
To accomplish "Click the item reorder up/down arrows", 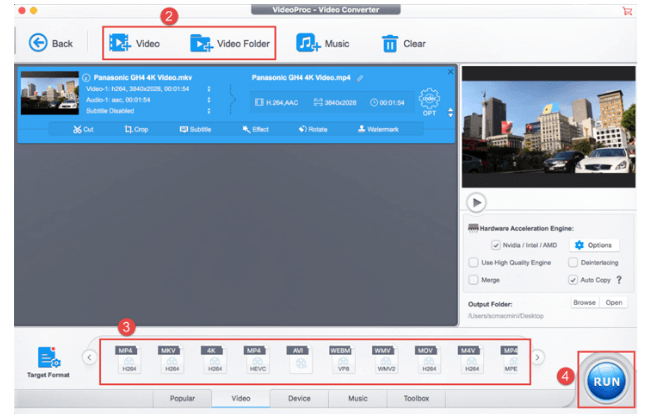I will [450, 112].
